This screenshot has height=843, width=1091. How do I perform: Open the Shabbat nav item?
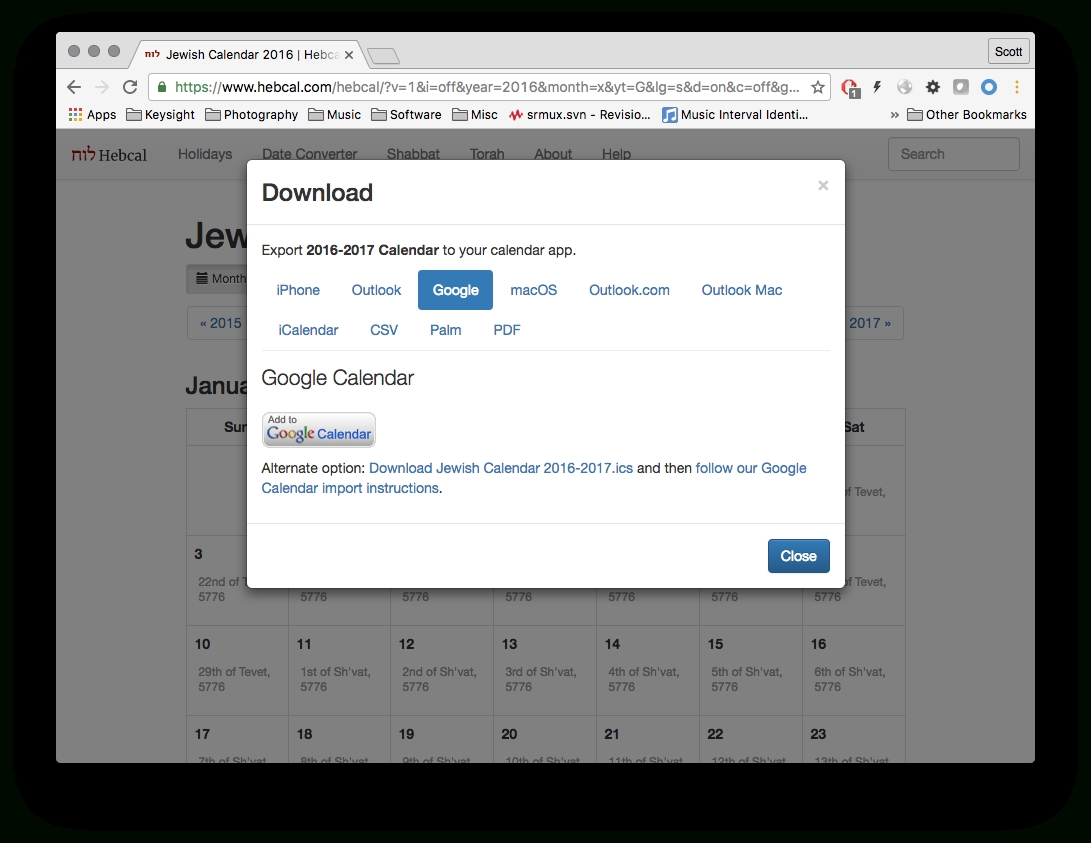coord(413,154)
